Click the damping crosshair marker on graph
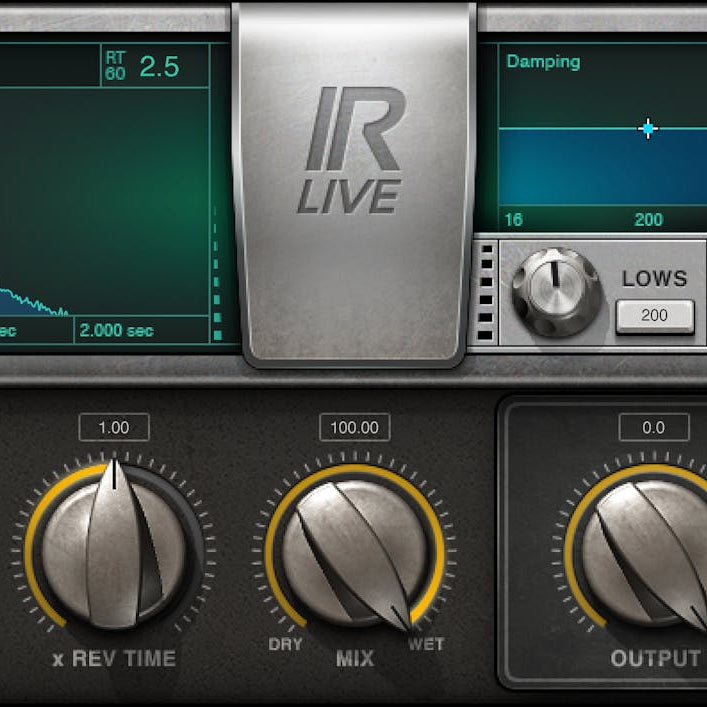 648,129
